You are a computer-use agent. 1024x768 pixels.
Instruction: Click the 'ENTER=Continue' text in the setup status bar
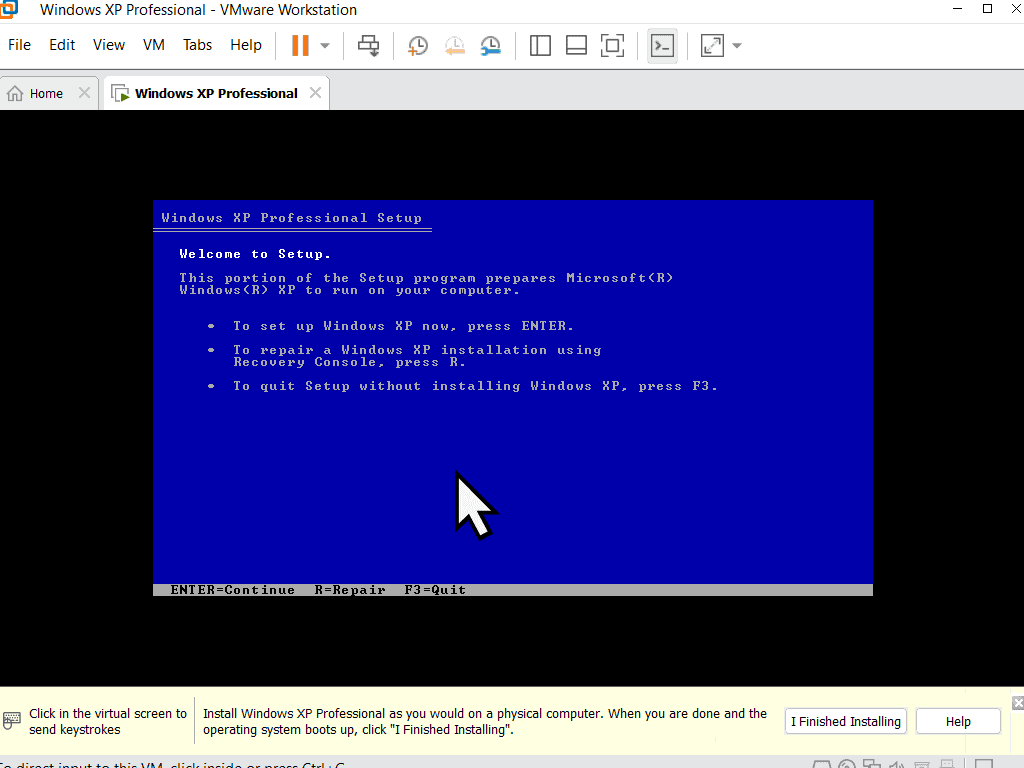(x=232, y=590)
